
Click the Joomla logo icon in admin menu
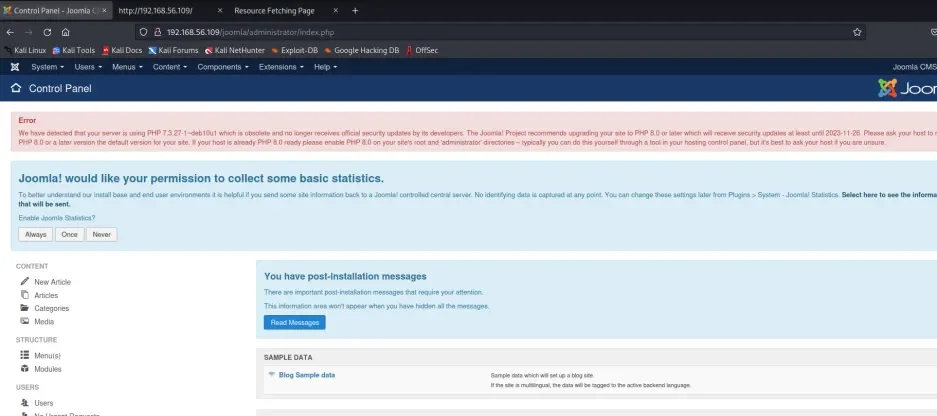click(x=15, y=67)
